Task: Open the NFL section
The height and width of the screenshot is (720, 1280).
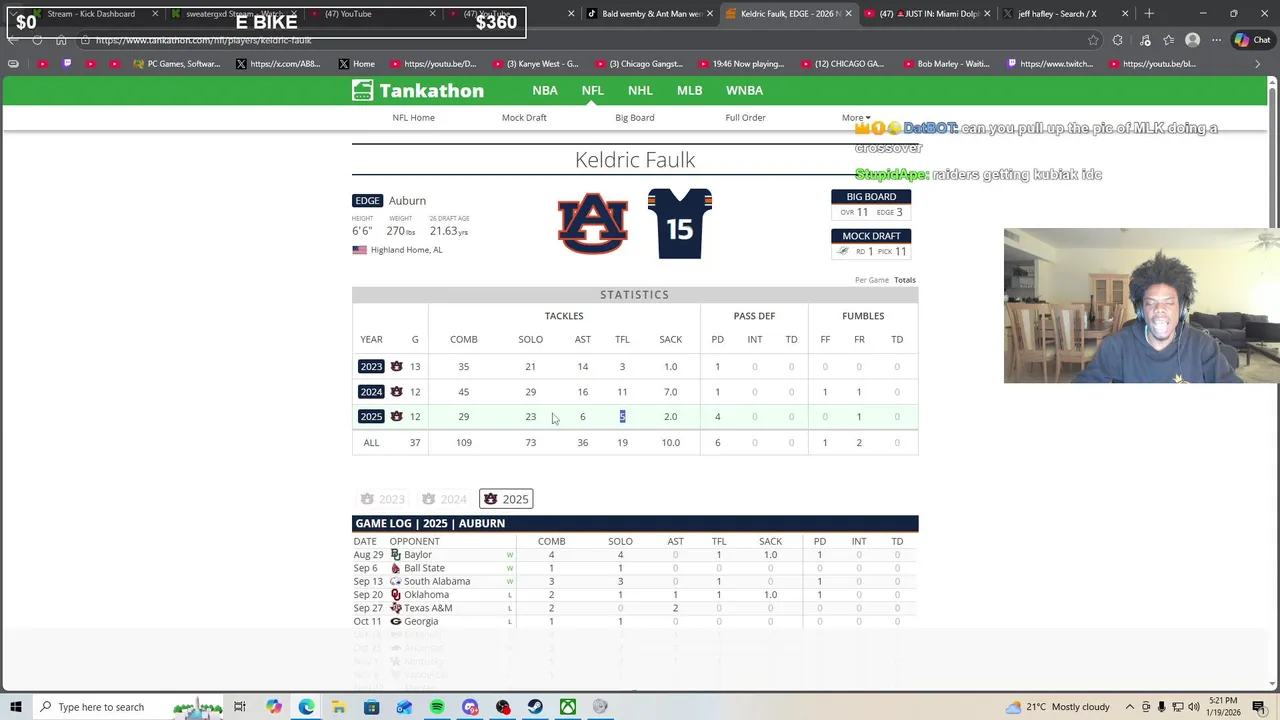Action: point(592,90)
